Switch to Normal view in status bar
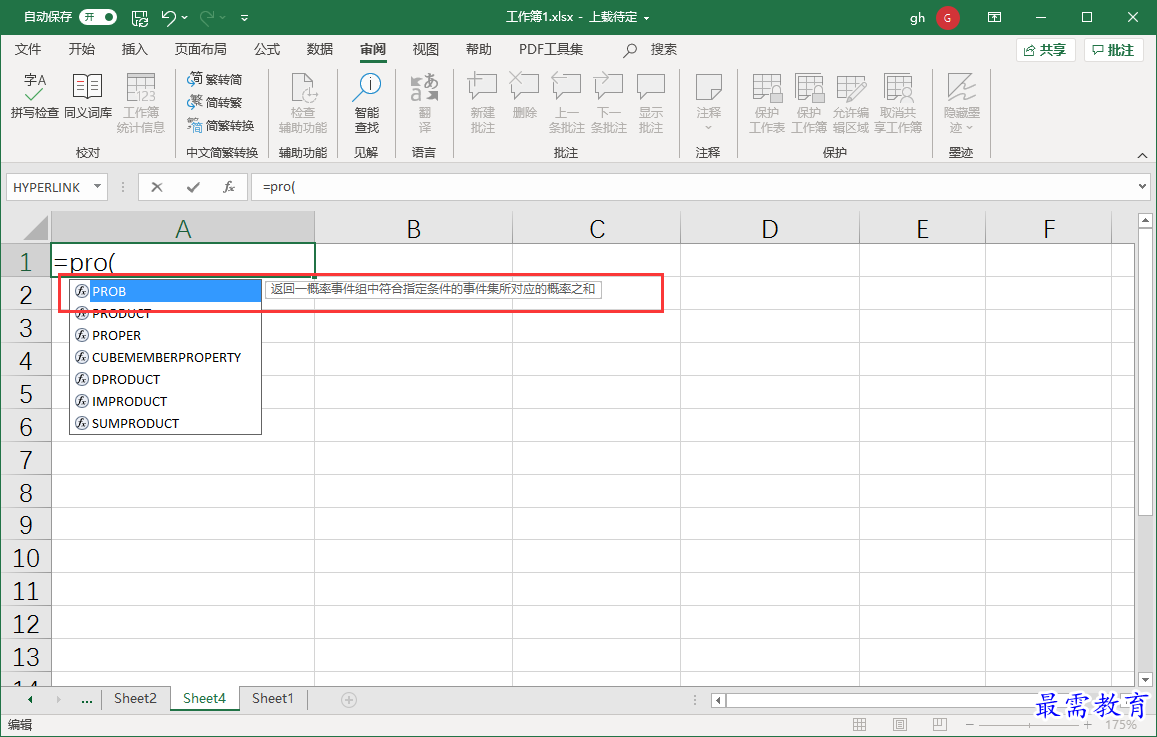The height and width of the screenshot is (737, 1157). [x=860, y=724]
